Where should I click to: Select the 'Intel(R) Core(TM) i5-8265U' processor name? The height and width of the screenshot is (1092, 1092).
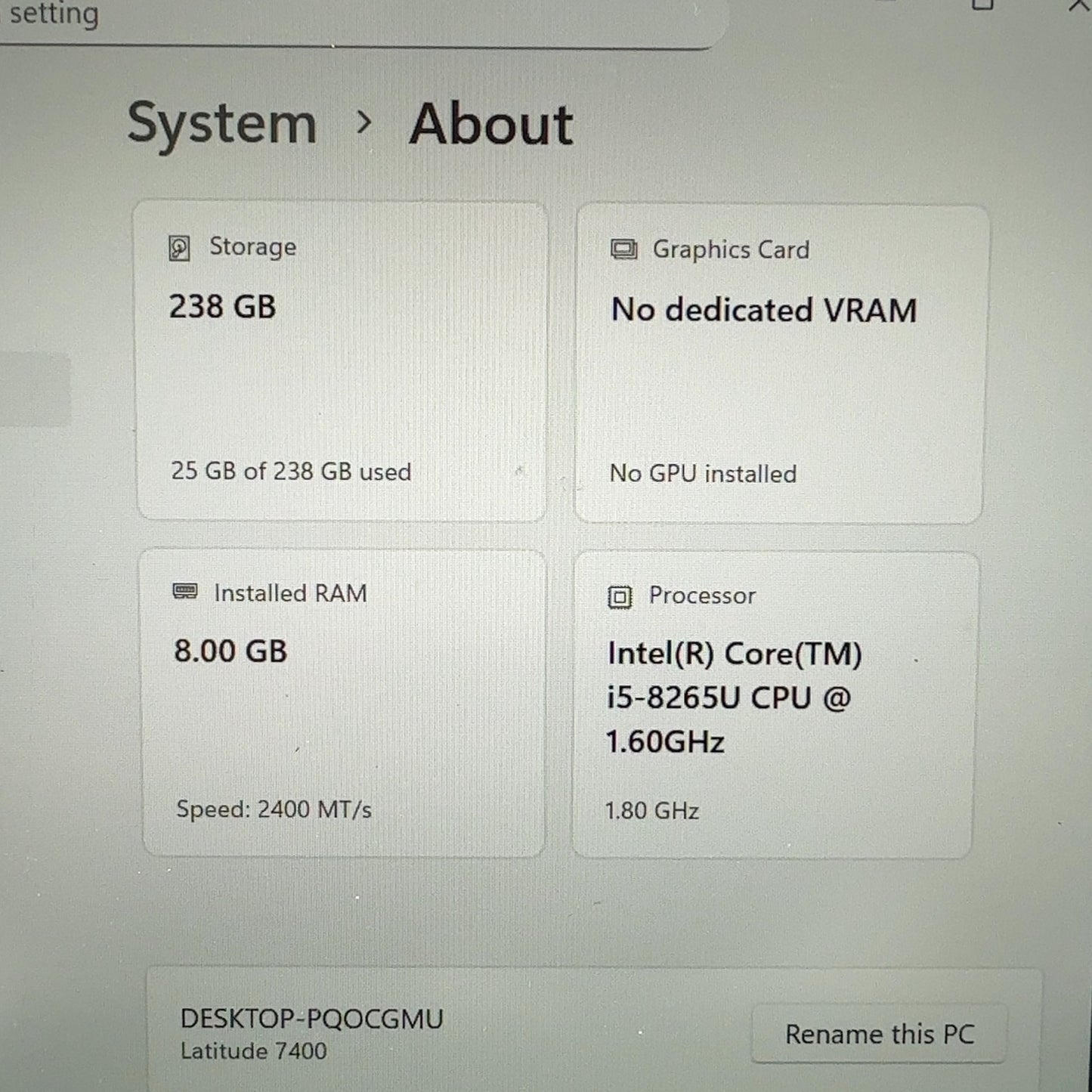coord(734,676)
